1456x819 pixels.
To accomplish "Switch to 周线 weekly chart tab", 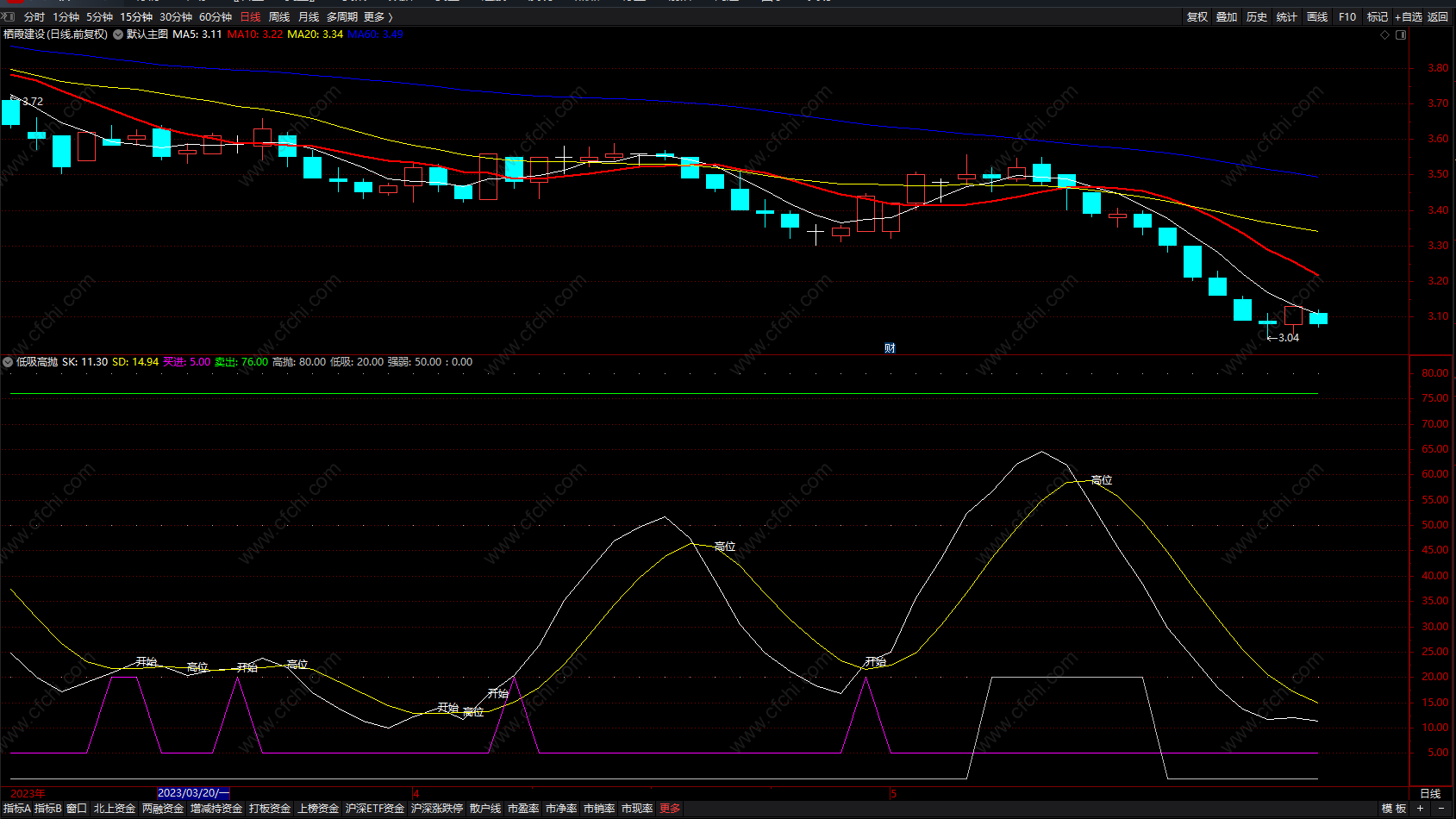I will click(279, 17).
